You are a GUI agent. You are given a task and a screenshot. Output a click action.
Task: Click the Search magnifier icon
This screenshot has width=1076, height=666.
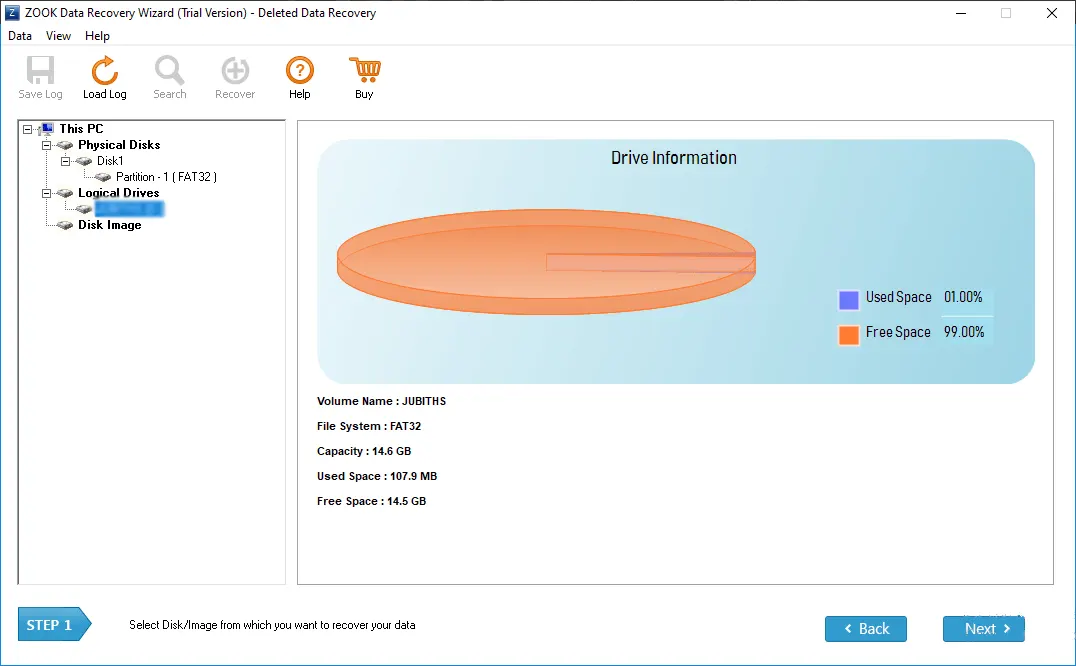[169, 70]
